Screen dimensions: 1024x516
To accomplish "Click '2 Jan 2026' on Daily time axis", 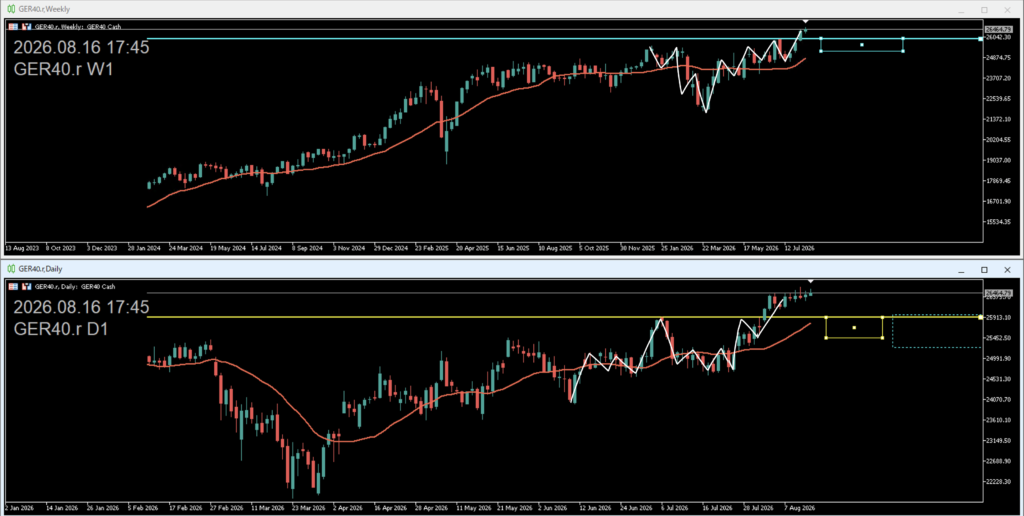I will pyautogui.click(x=19, y=508).
